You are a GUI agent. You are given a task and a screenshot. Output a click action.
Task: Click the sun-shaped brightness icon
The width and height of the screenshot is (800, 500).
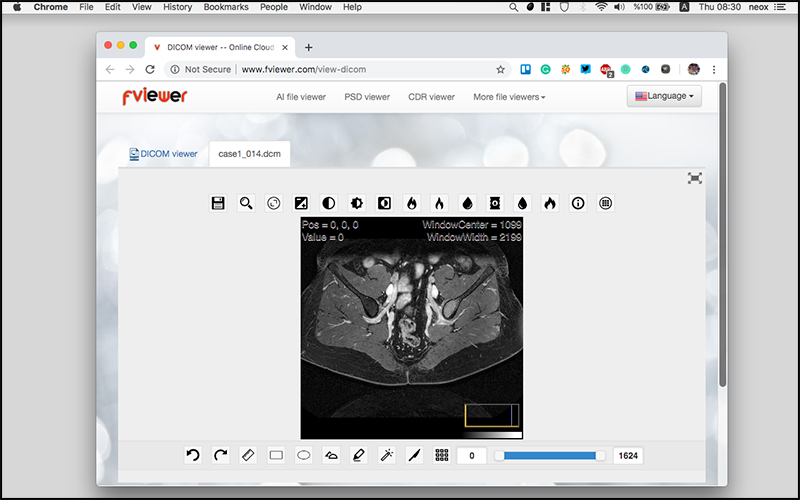click(x=357, y=203)
